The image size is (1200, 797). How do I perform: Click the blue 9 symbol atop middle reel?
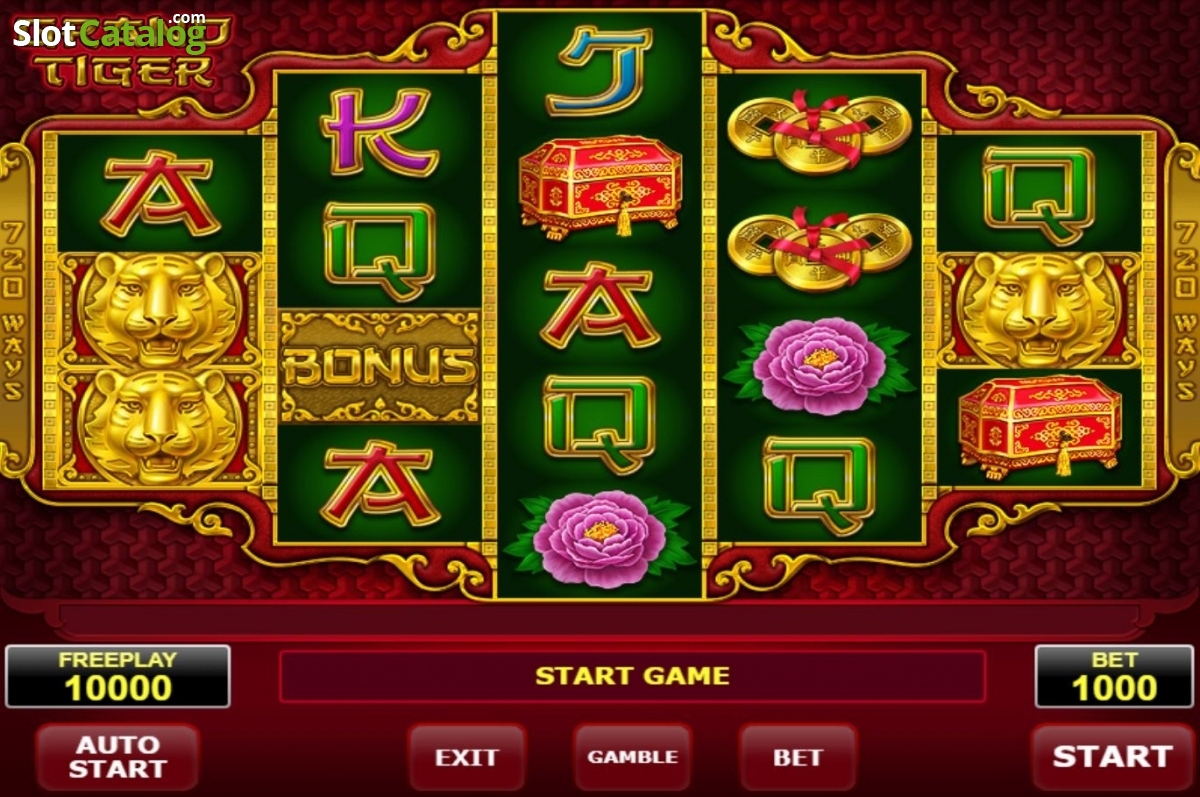click(600, 70)
